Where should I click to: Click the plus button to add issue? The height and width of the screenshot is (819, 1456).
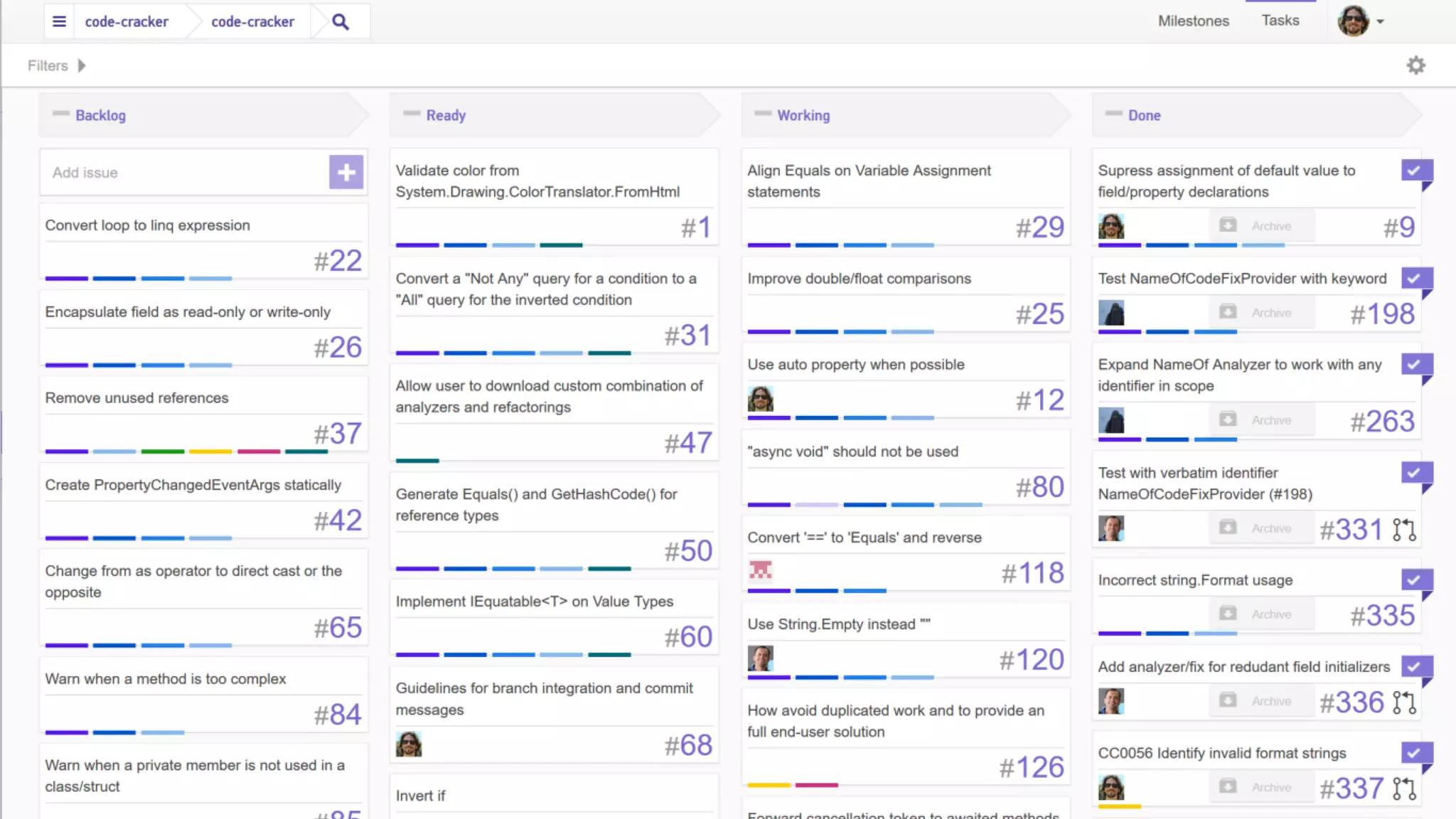346,172
